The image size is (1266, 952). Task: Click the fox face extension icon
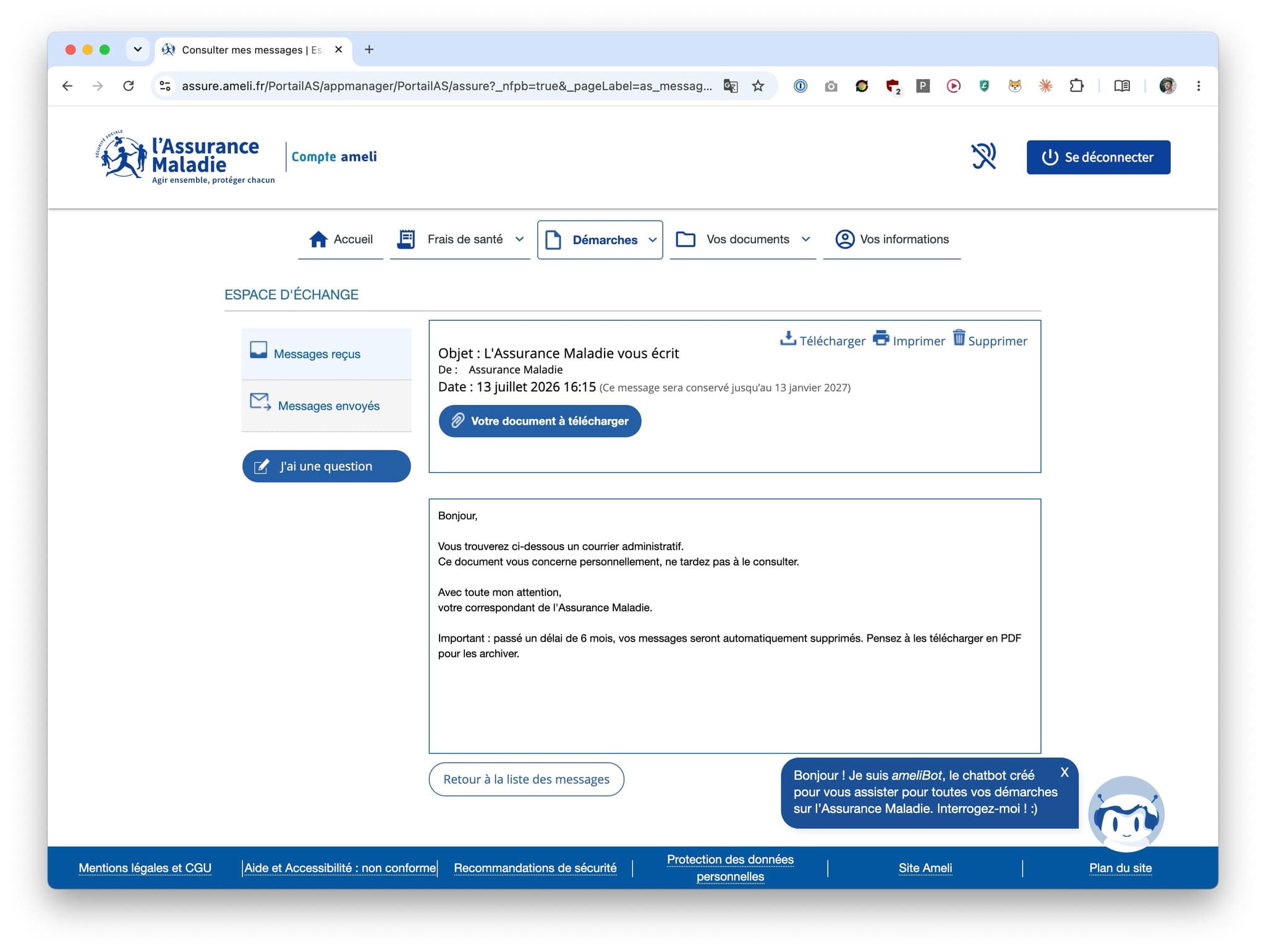click(x=1015, y=86)
